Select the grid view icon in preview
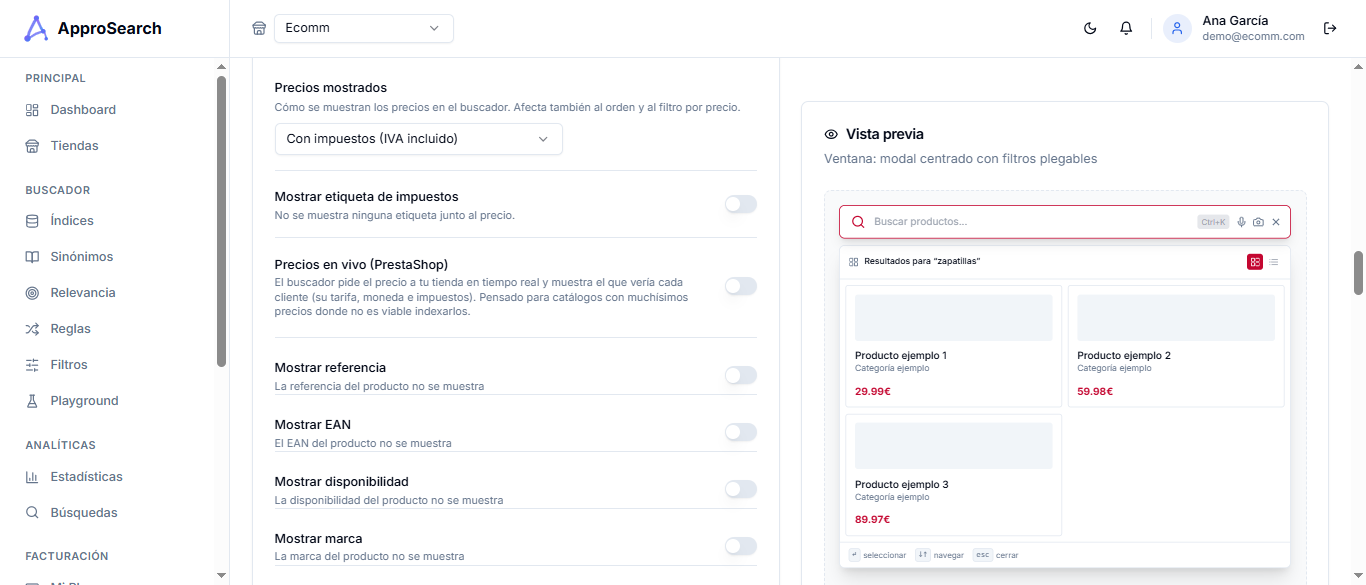 click(1255, 262)
